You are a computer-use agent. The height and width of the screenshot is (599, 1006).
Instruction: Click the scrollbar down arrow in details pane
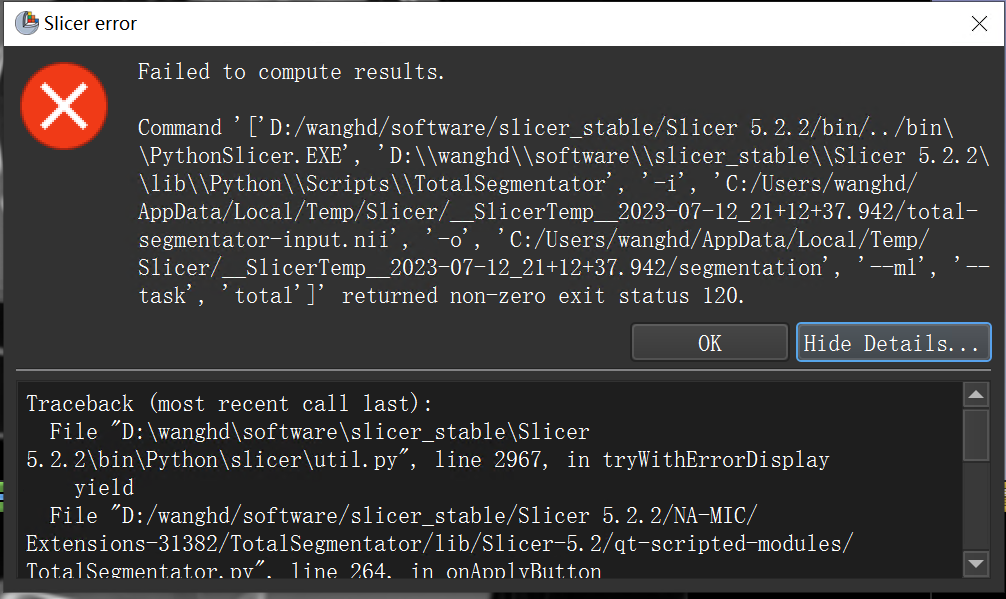coord(976,563)
